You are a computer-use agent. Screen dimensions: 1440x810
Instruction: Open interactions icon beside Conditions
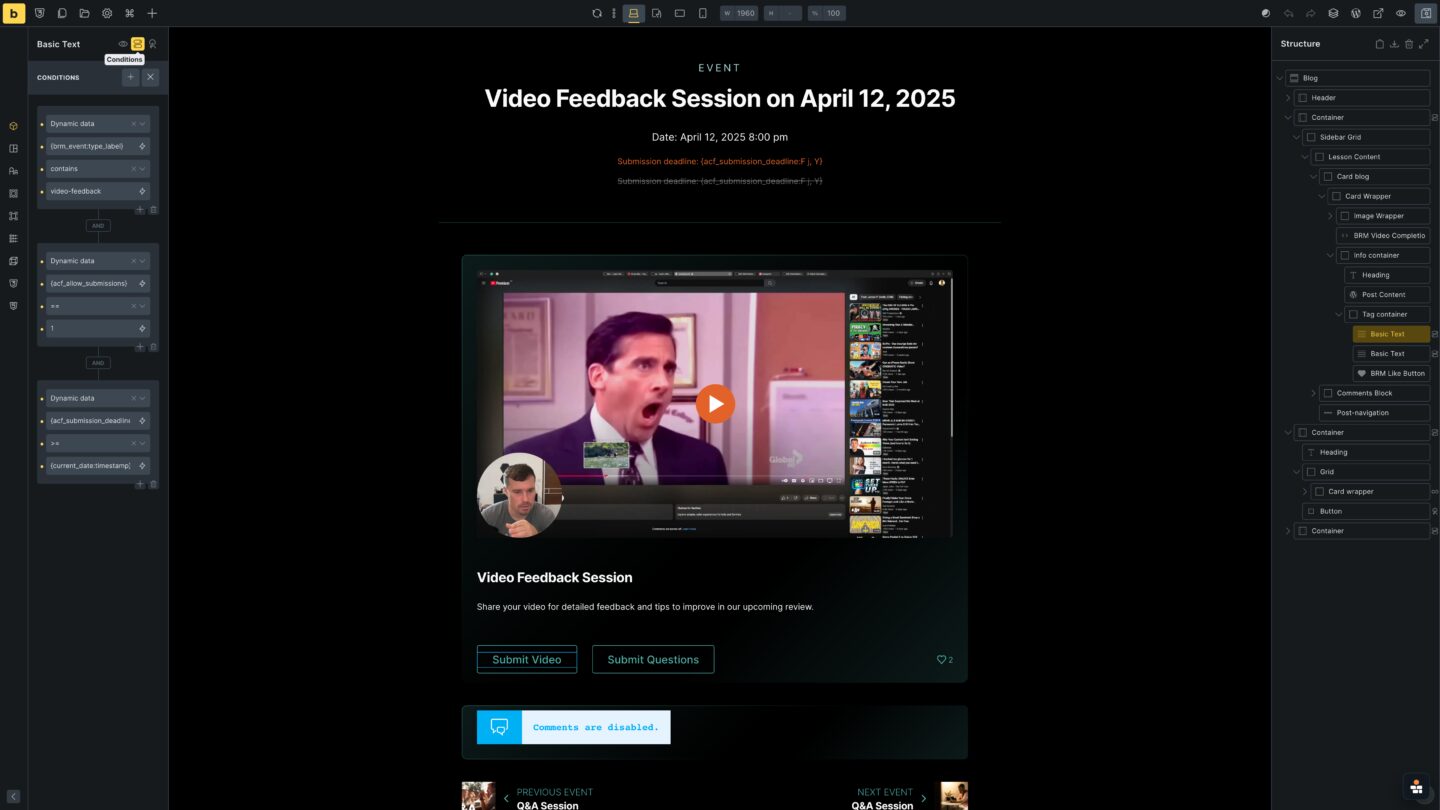pyautogui.click(x=153, y=44)
